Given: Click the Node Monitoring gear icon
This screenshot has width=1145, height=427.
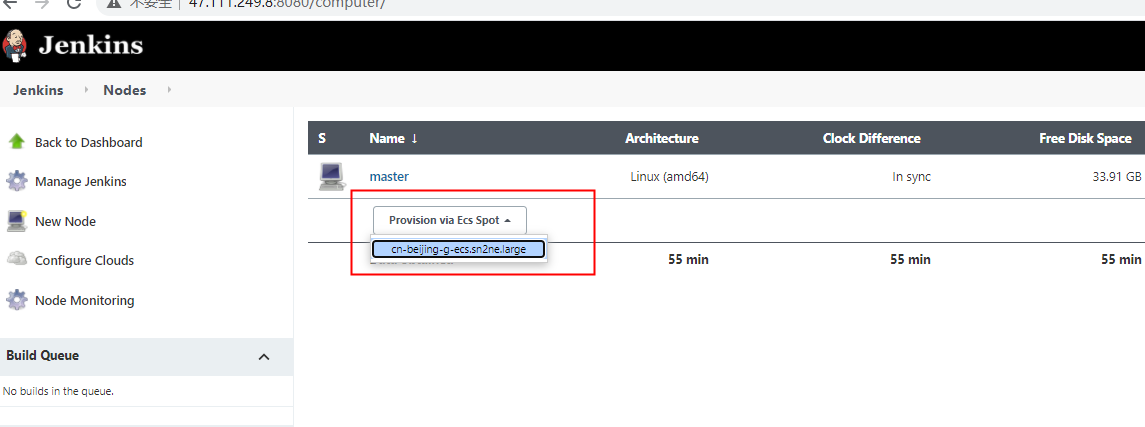Looking at the screenshot, I should coord(17,300).
